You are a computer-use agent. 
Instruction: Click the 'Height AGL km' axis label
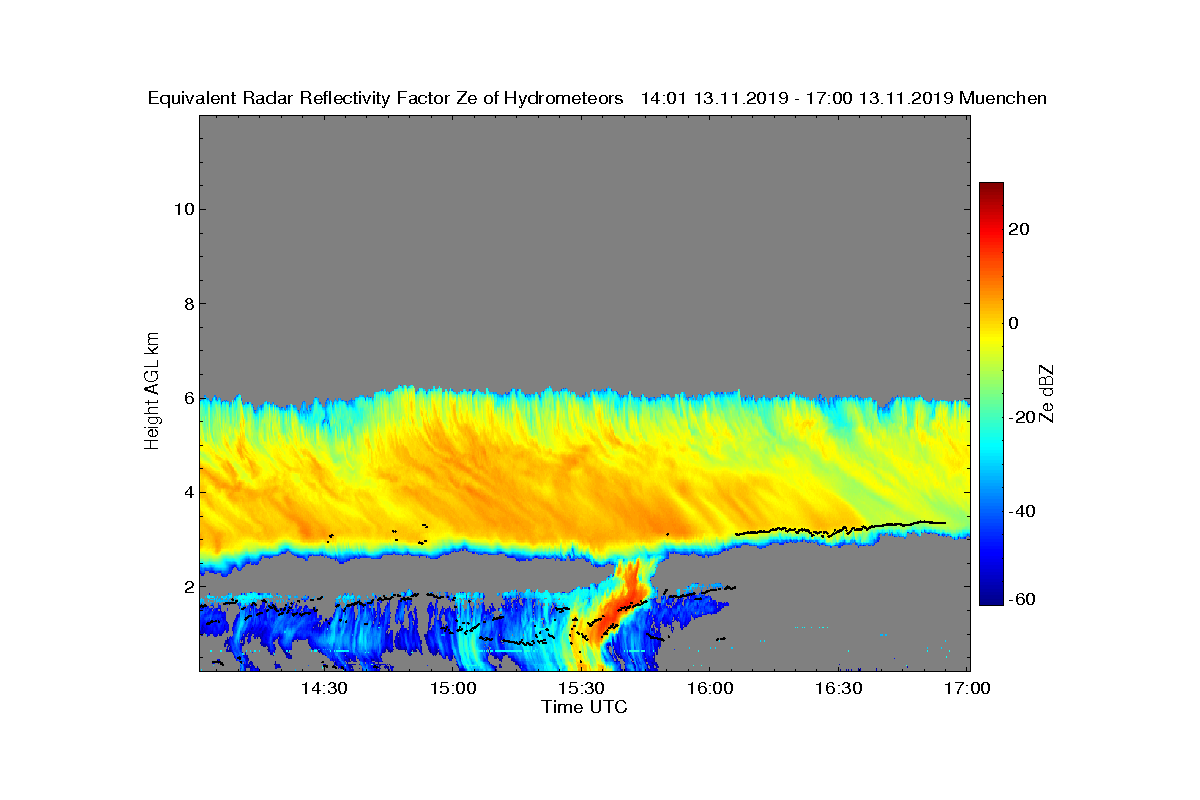pos(152,392)
